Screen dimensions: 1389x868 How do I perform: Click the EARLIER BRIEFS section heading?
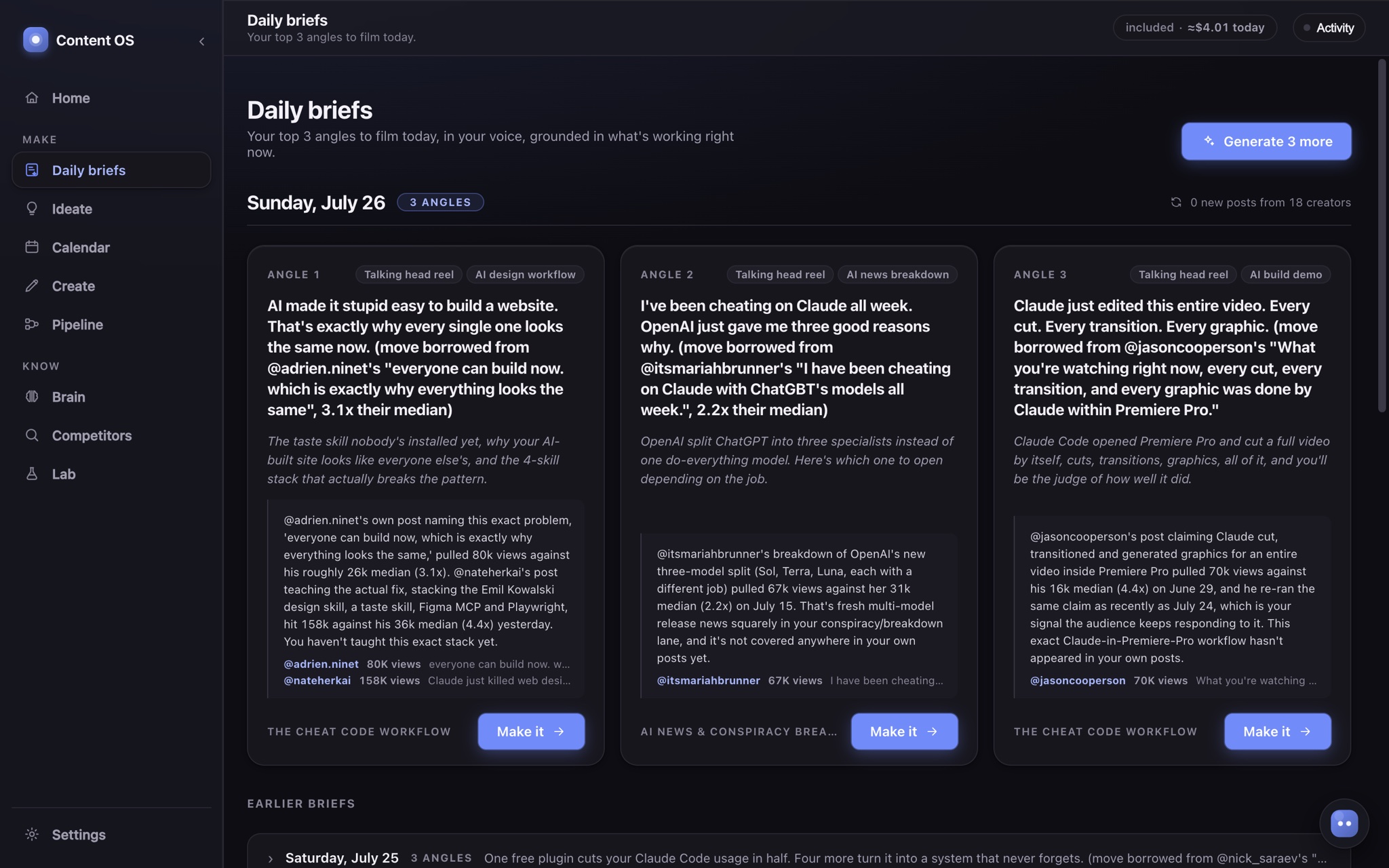pos(301,804)
